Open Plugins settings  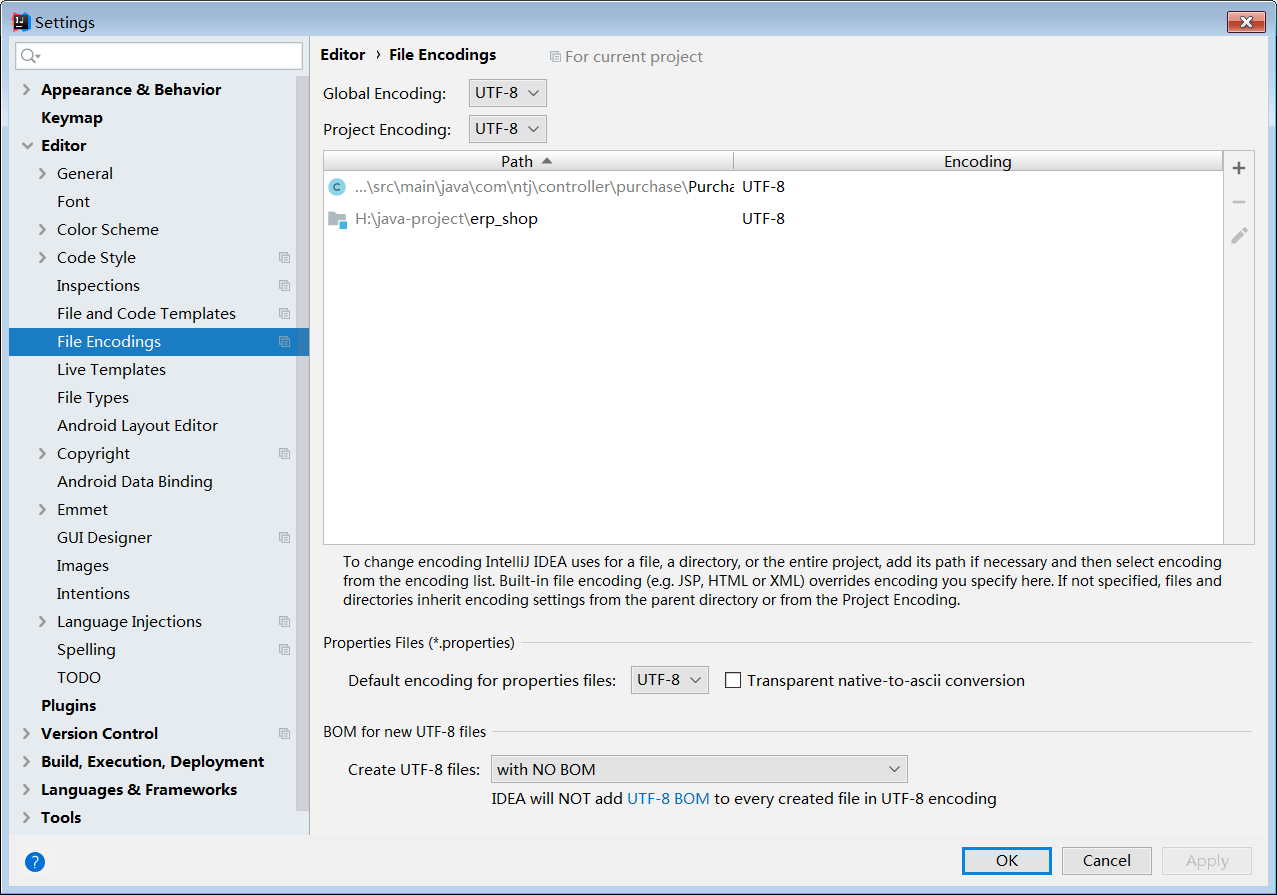(69, 706)
